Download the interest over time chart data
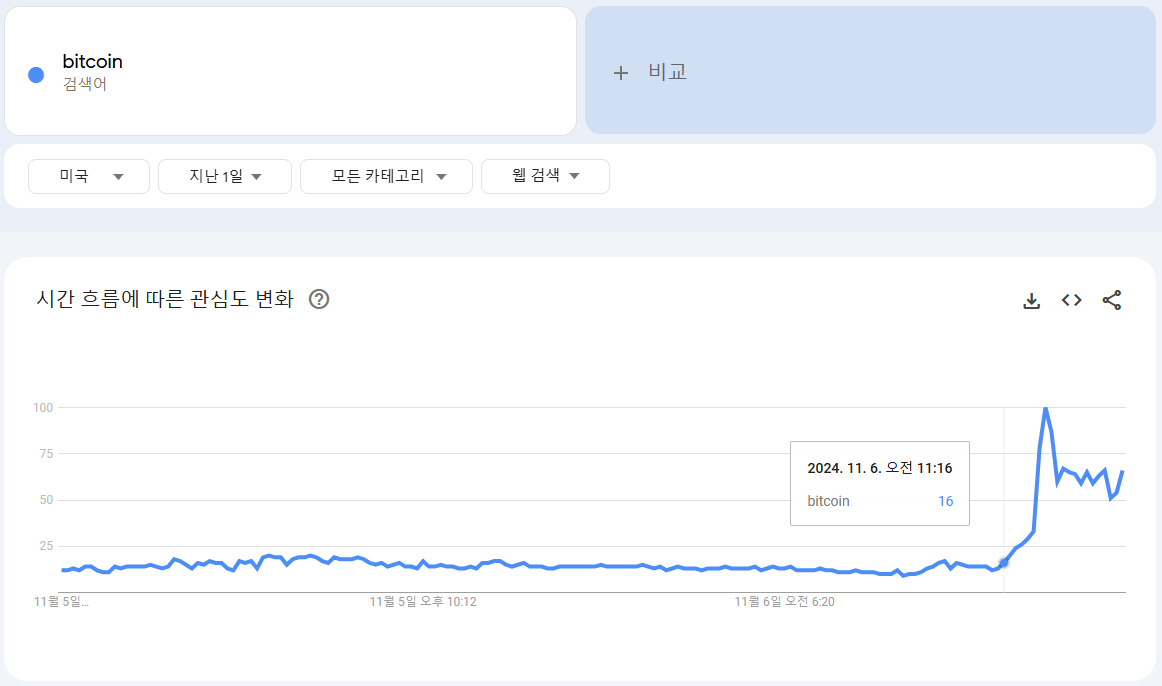1162x686 pixels. (1031, 301)
